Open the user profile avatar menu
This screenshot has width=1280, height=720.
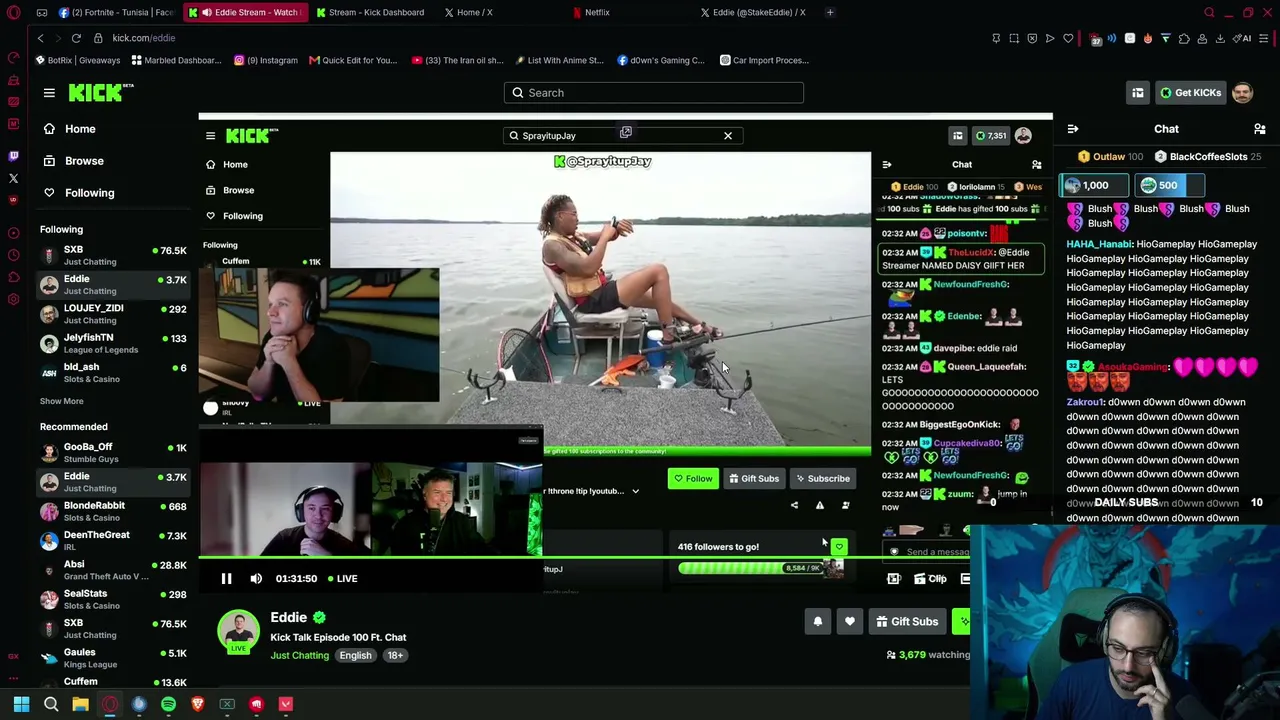(x=1242, y=93)
